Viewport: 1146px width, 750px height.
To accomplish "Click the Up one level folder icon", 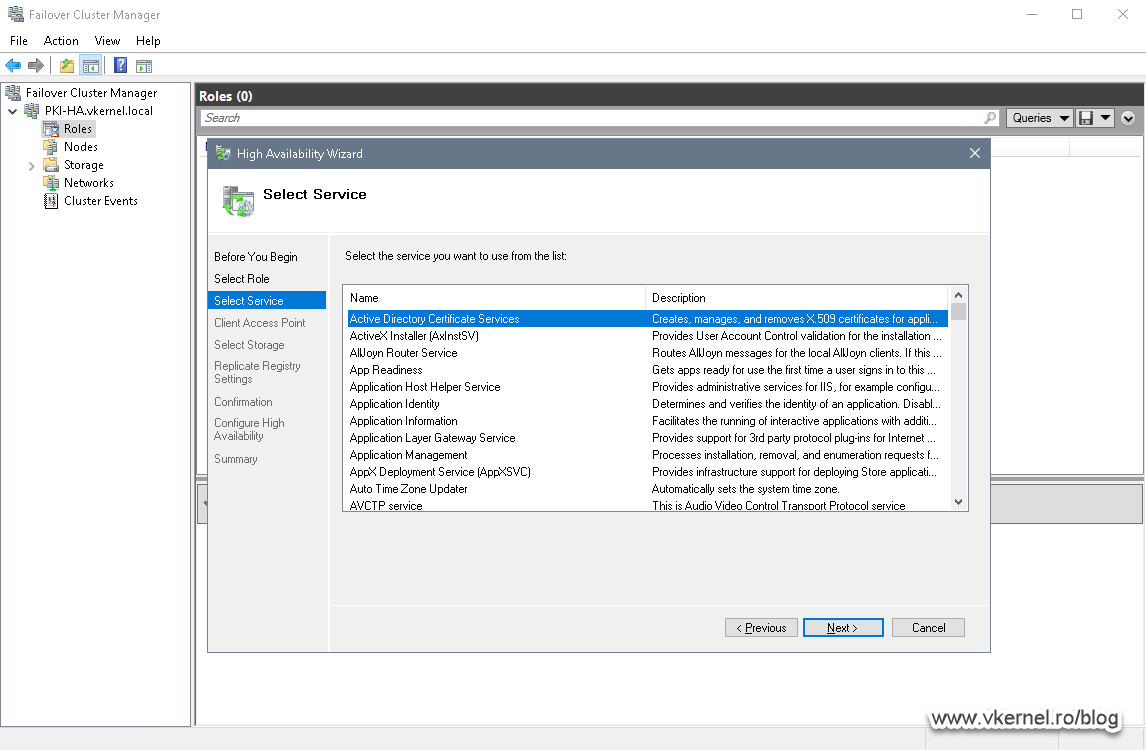I will point(67,66).
